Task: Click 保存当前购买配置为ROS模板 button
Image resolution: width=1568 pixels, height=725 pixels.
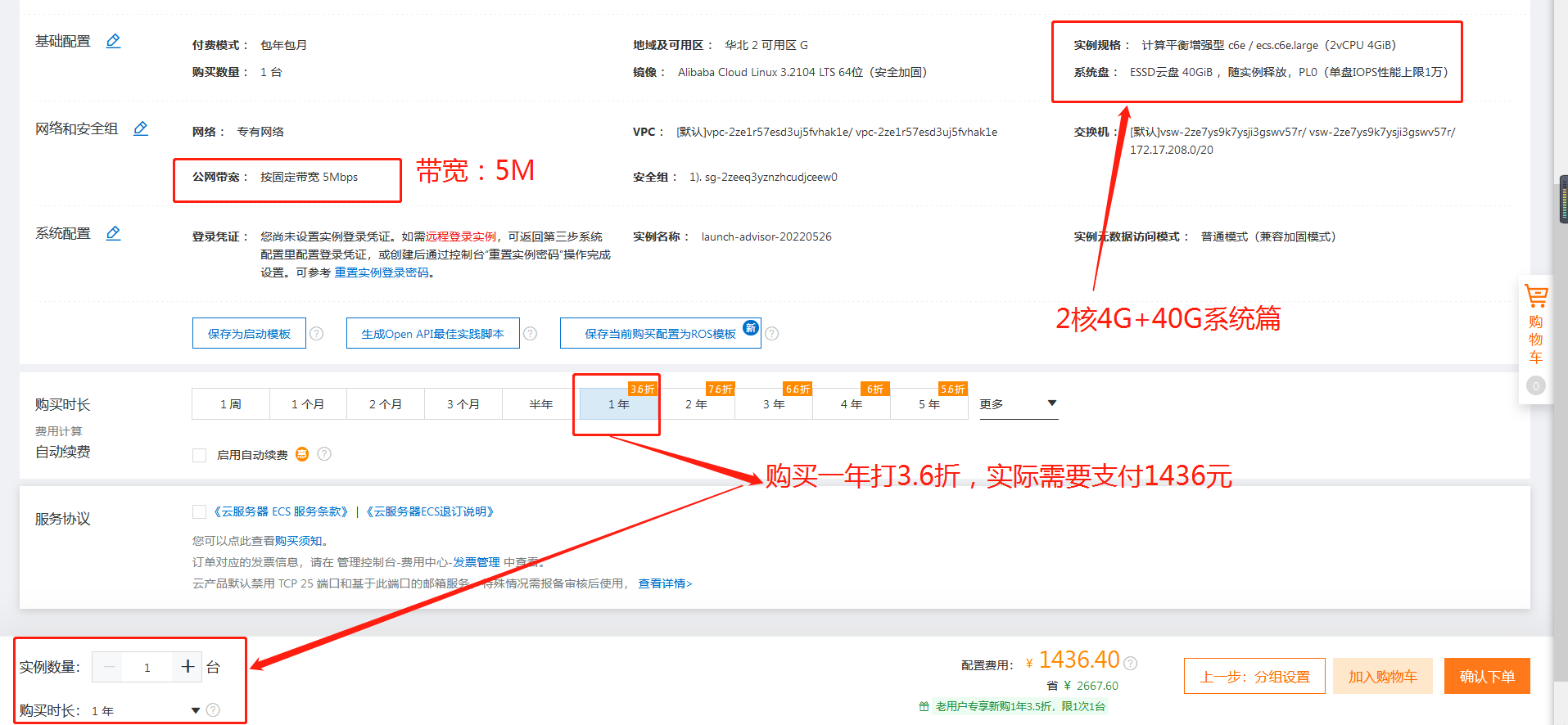Action: click(661, 333)
